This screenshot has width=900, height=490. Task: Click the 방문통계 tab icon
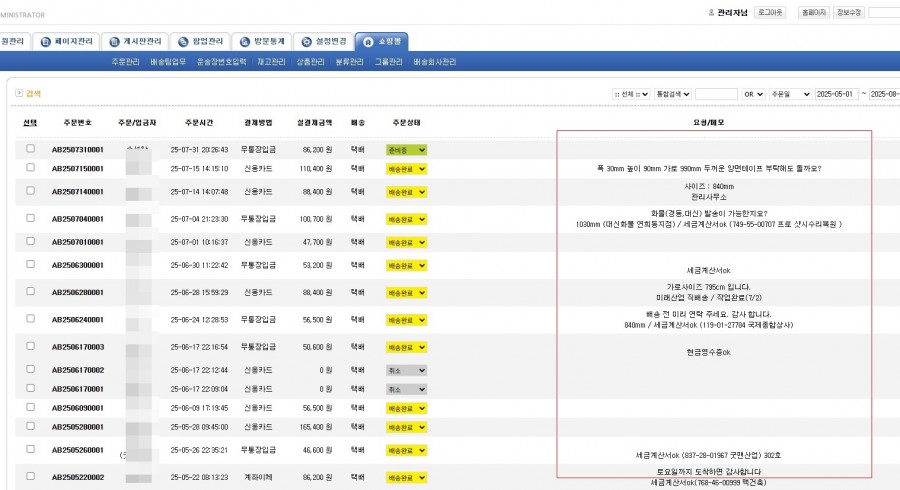click(246, 42)
